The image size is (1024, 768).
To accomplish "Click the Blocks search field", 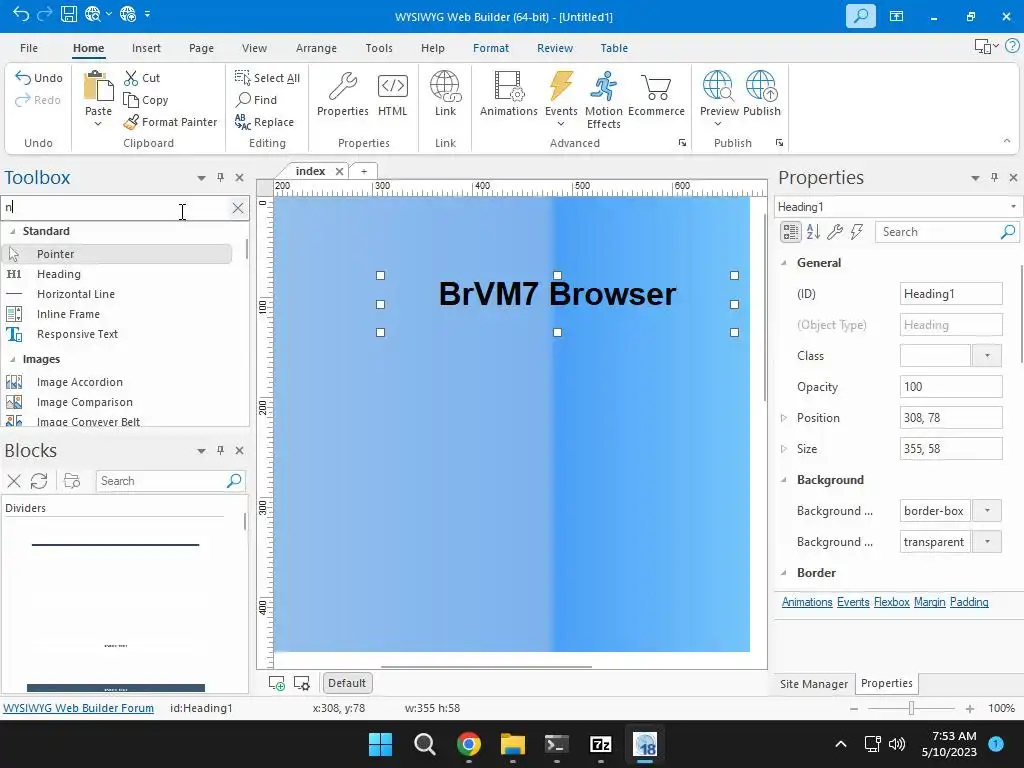I will tap(170, 481).
